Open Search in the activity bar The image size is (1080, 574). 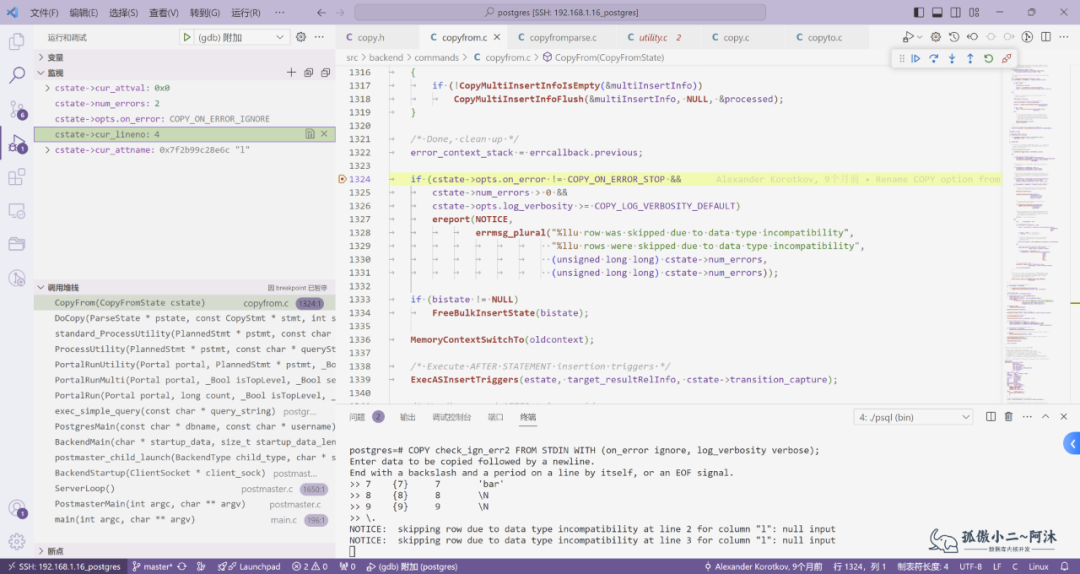click(x=17, y=75)
